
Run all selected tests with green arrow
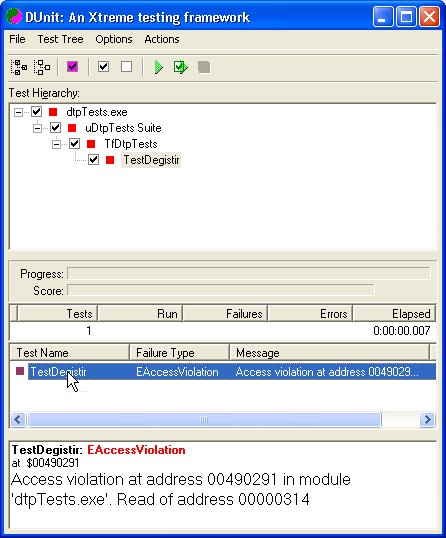click(x=158, y=67)
